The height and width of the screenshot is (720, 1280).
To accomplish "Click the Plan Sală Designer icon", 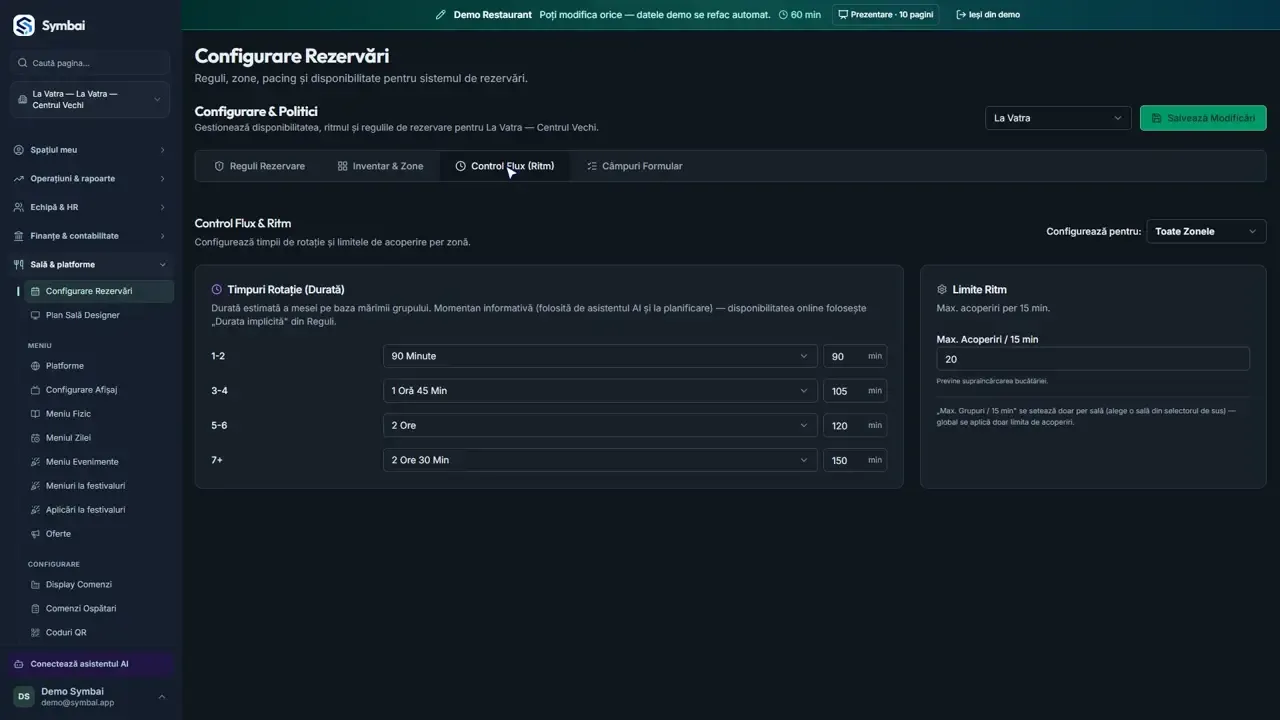I will (36, 315).
